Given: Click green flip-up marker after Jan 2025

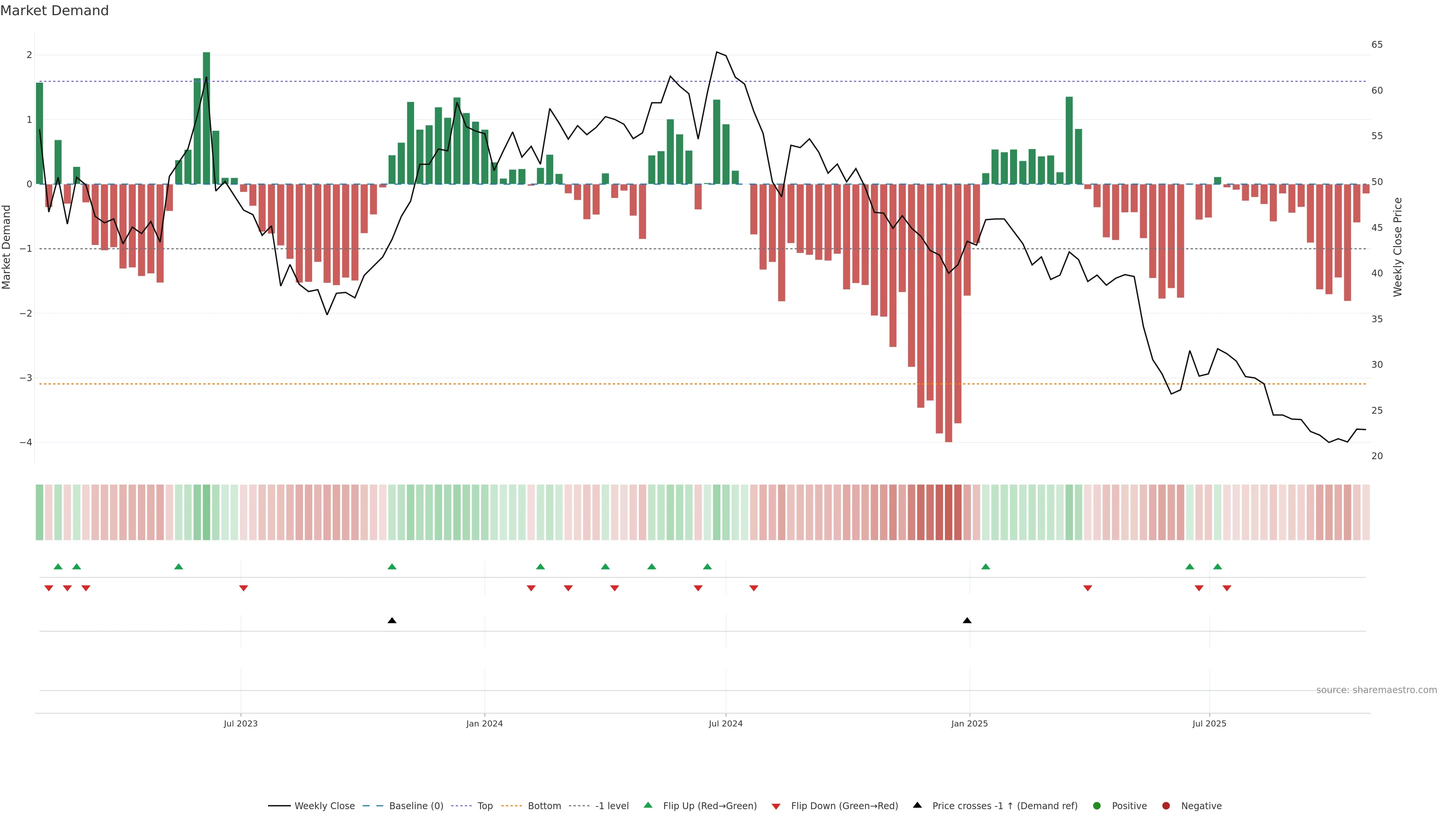Looking at the screenshot, I should 986,566.
